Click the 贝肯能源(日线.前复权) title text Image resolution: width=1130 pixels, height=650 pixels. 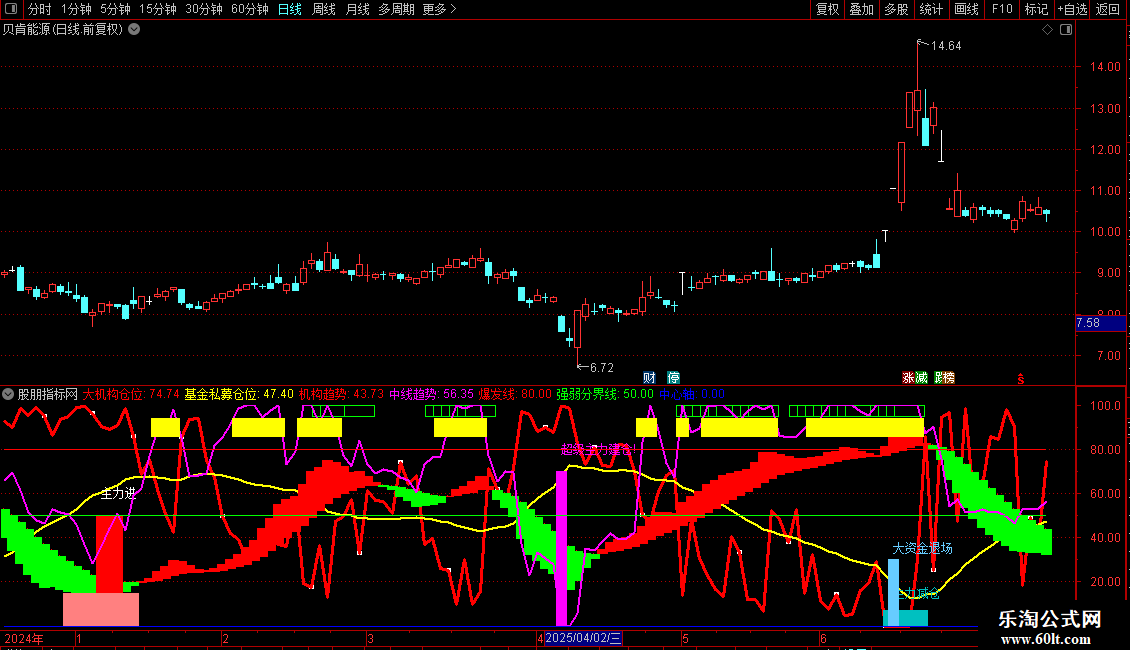click(63, 30)
